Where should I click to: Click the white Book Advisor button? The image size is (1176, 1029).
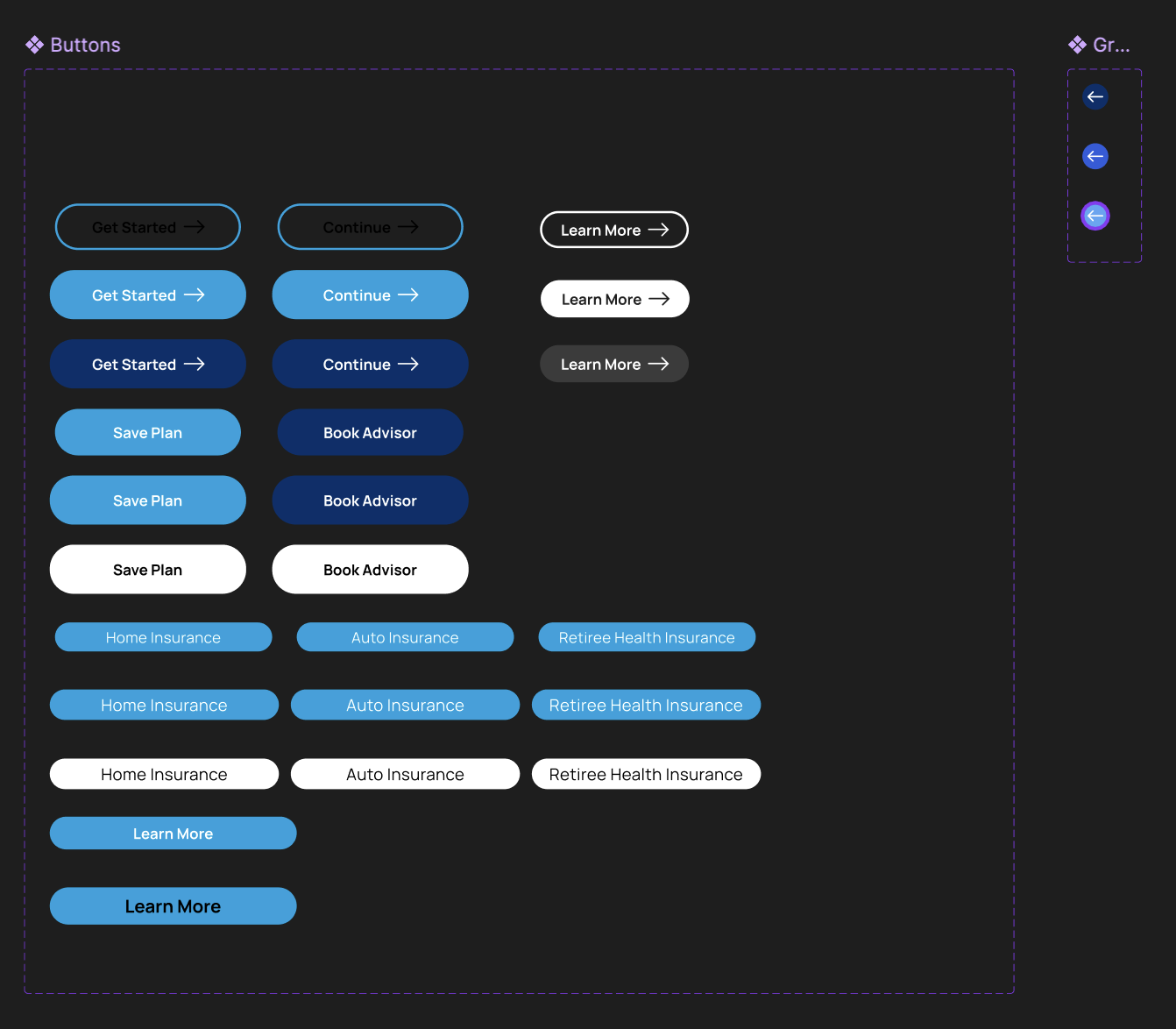[370, 569]
